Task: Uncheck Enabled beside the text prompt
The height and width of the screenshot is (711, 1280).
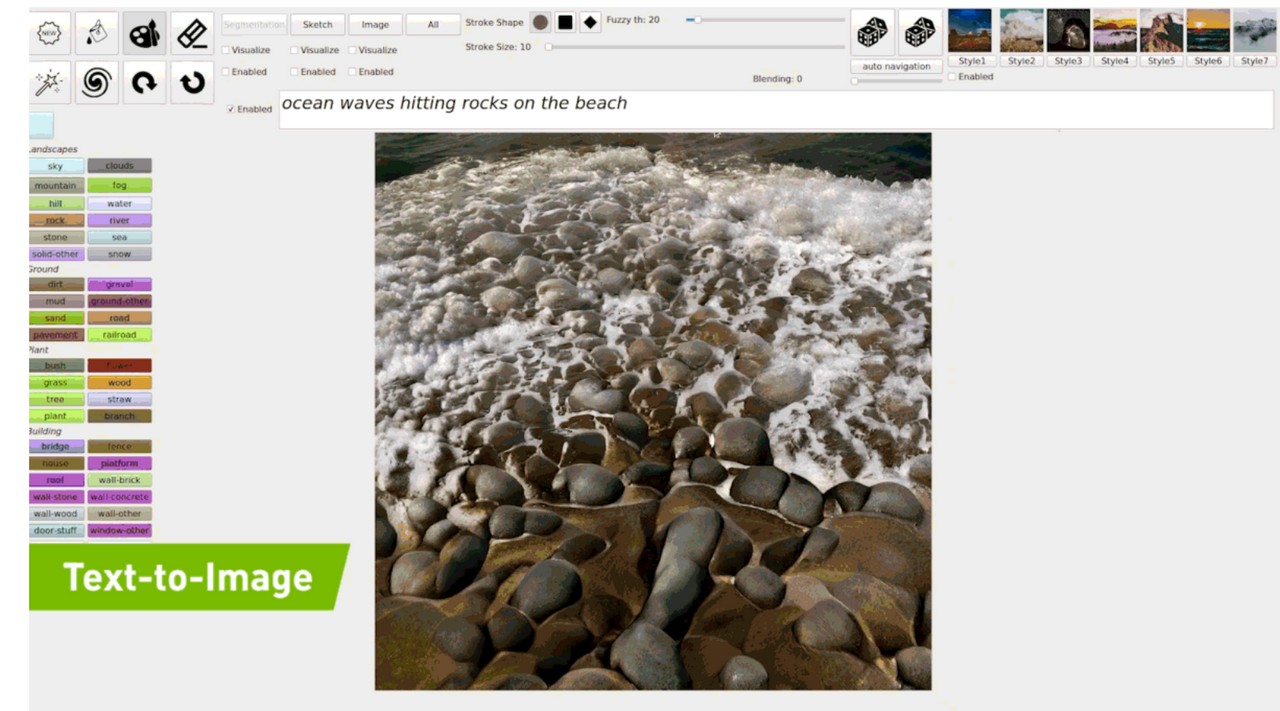Action: pyautogui.click(x=231, y=109)
